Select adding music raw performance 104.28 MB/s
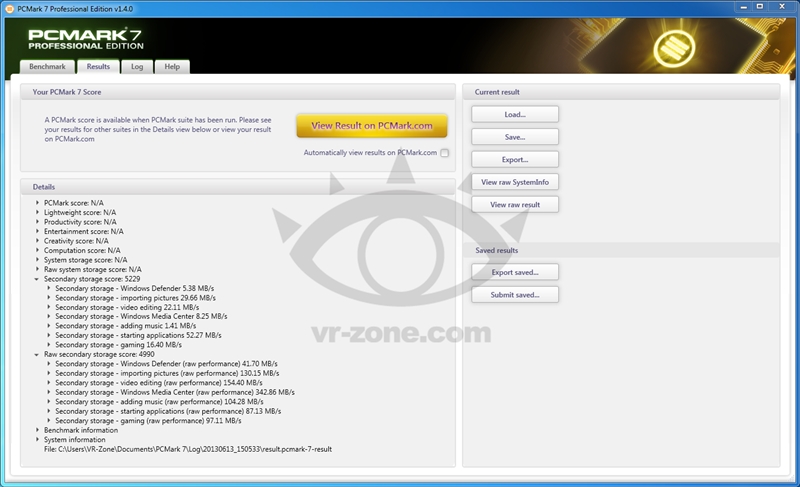The height and width of the screenshot is (487, 800). 159,401
